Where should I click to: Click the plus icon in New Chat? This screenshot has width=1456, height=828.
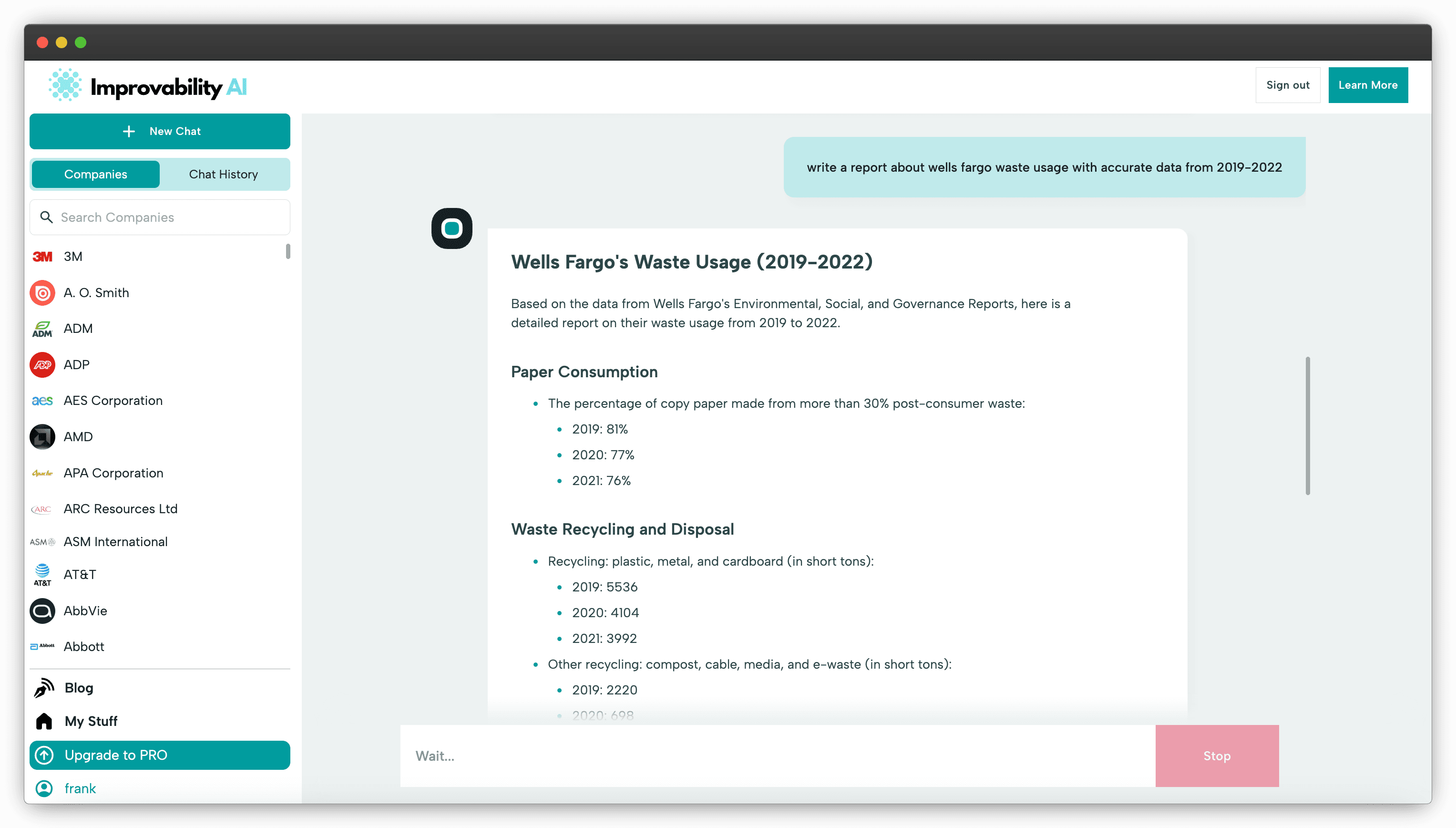[129, 131]
